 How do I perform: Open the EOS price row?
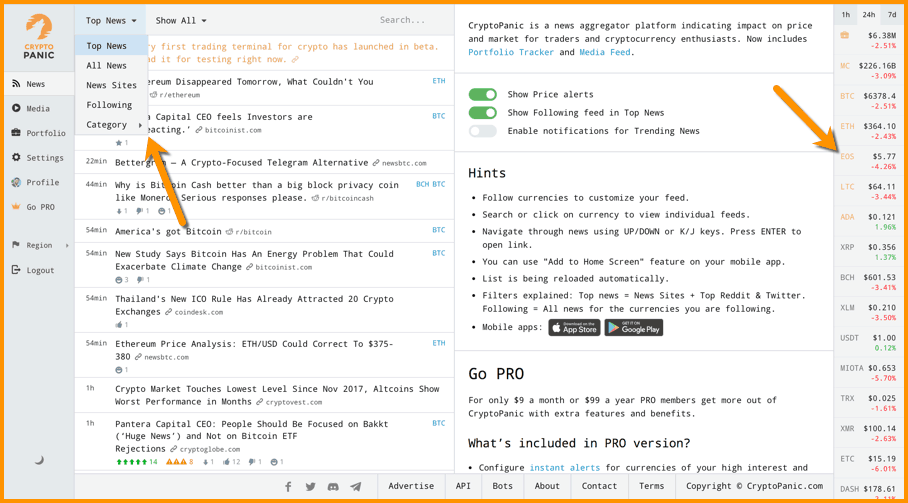tap(869, 161)
